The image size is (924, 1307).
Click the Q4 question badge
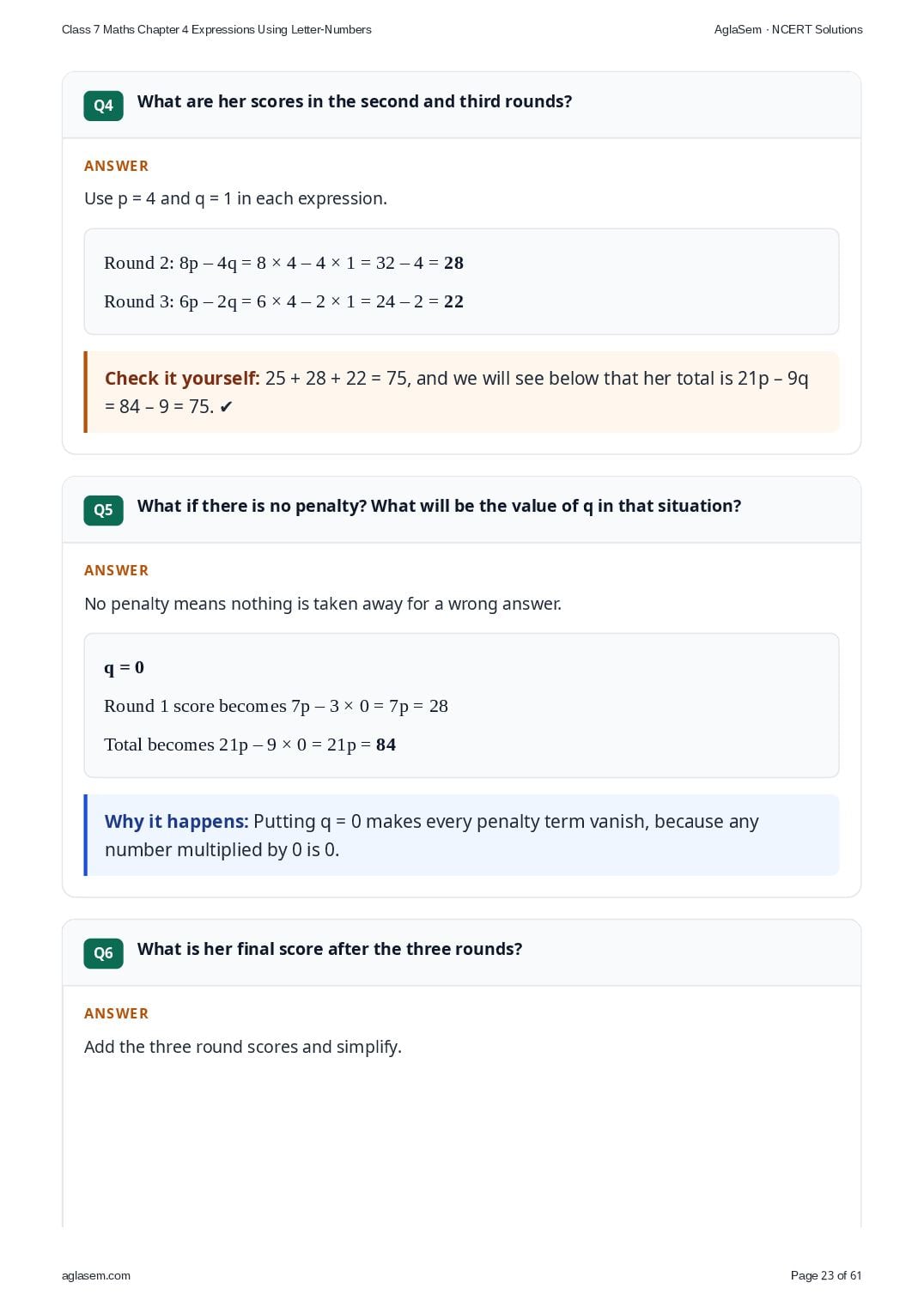(x=103, y=106)
